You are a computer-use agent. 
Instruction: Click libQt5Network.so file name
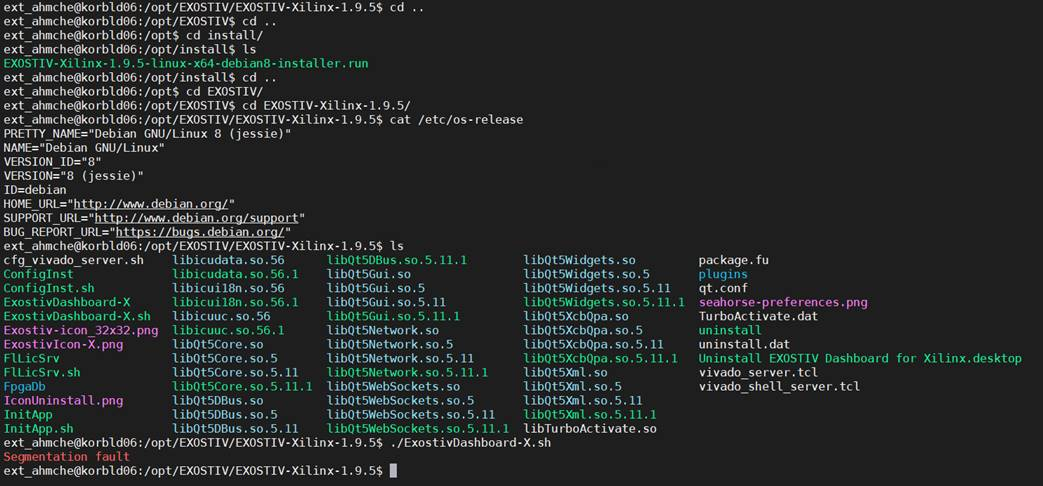[x=383, y=330]
